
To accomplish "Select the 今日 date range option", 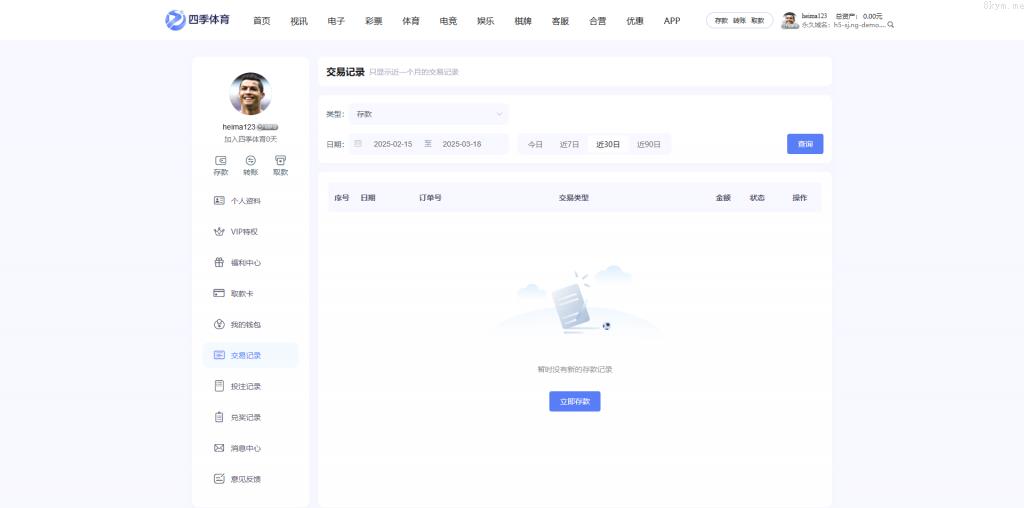I will point(535,144).
